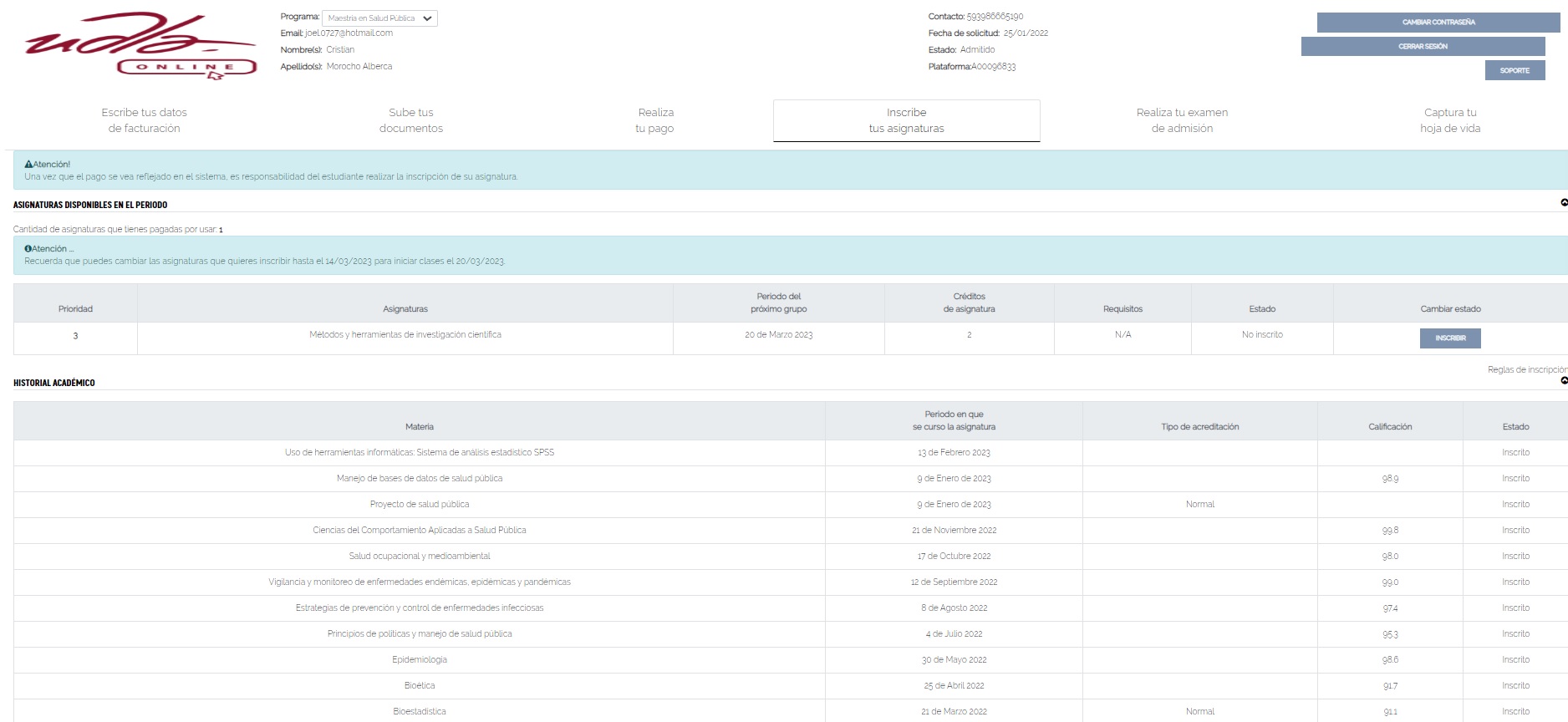Click the info icon beside second Atención notice
The width and height of the screenshot is (1568, 722).
click(x=28, y=249)
